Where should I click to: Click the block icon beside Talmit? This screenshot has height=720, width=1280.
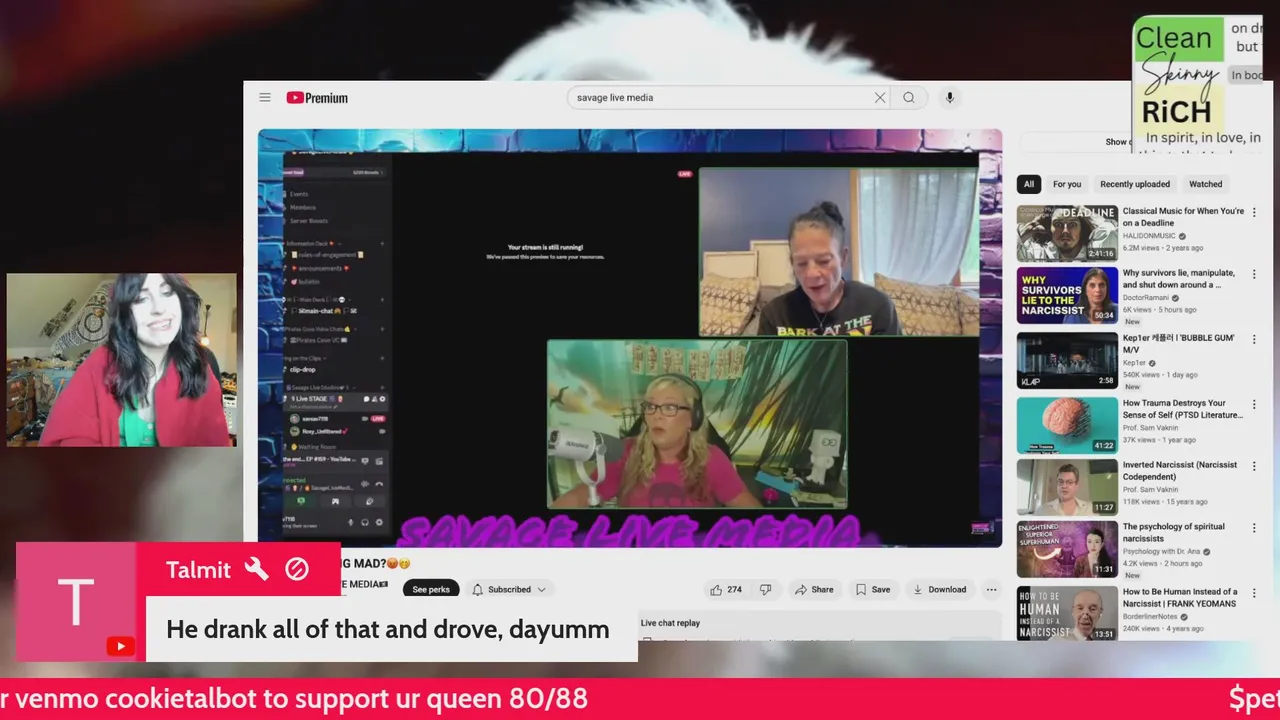coord(297,570)
